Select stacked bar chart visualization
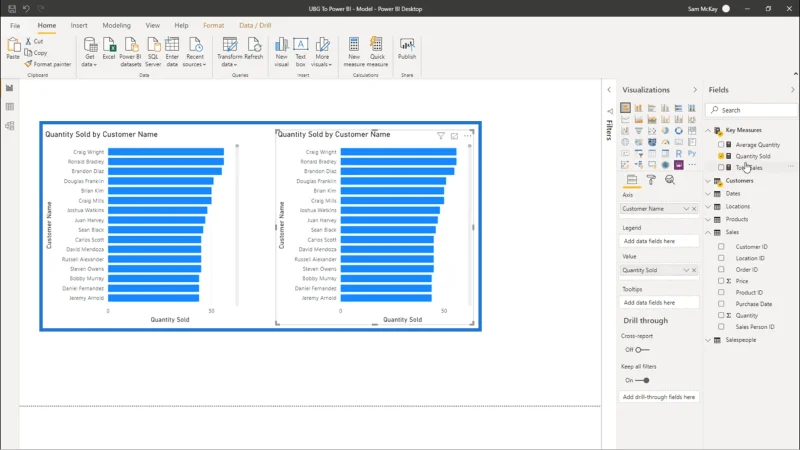This screenshot has width=800, height=450. pos(625,108)
